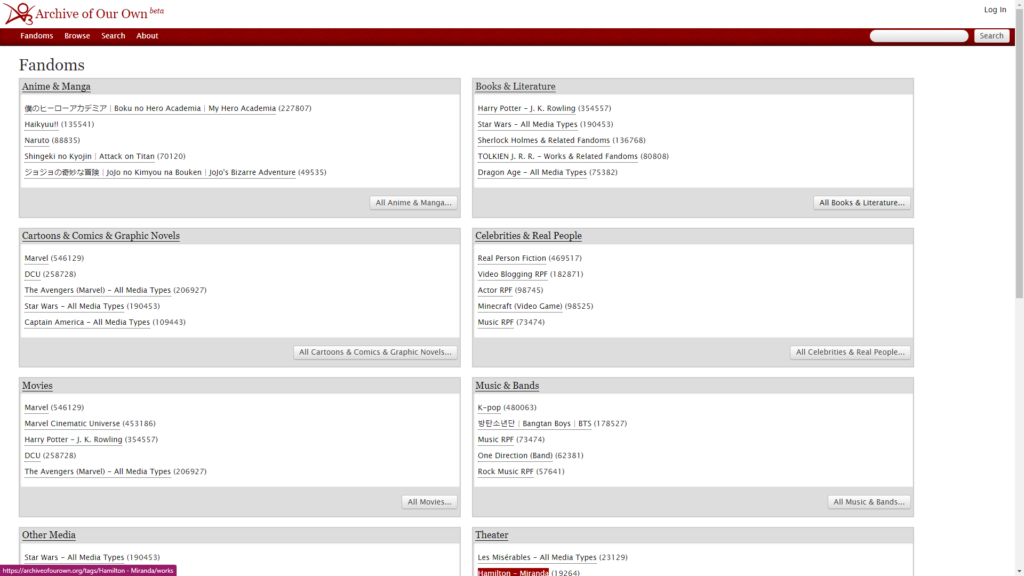
Task: Click the Archive of Our Own logo
Action: (x=84, y=13)
